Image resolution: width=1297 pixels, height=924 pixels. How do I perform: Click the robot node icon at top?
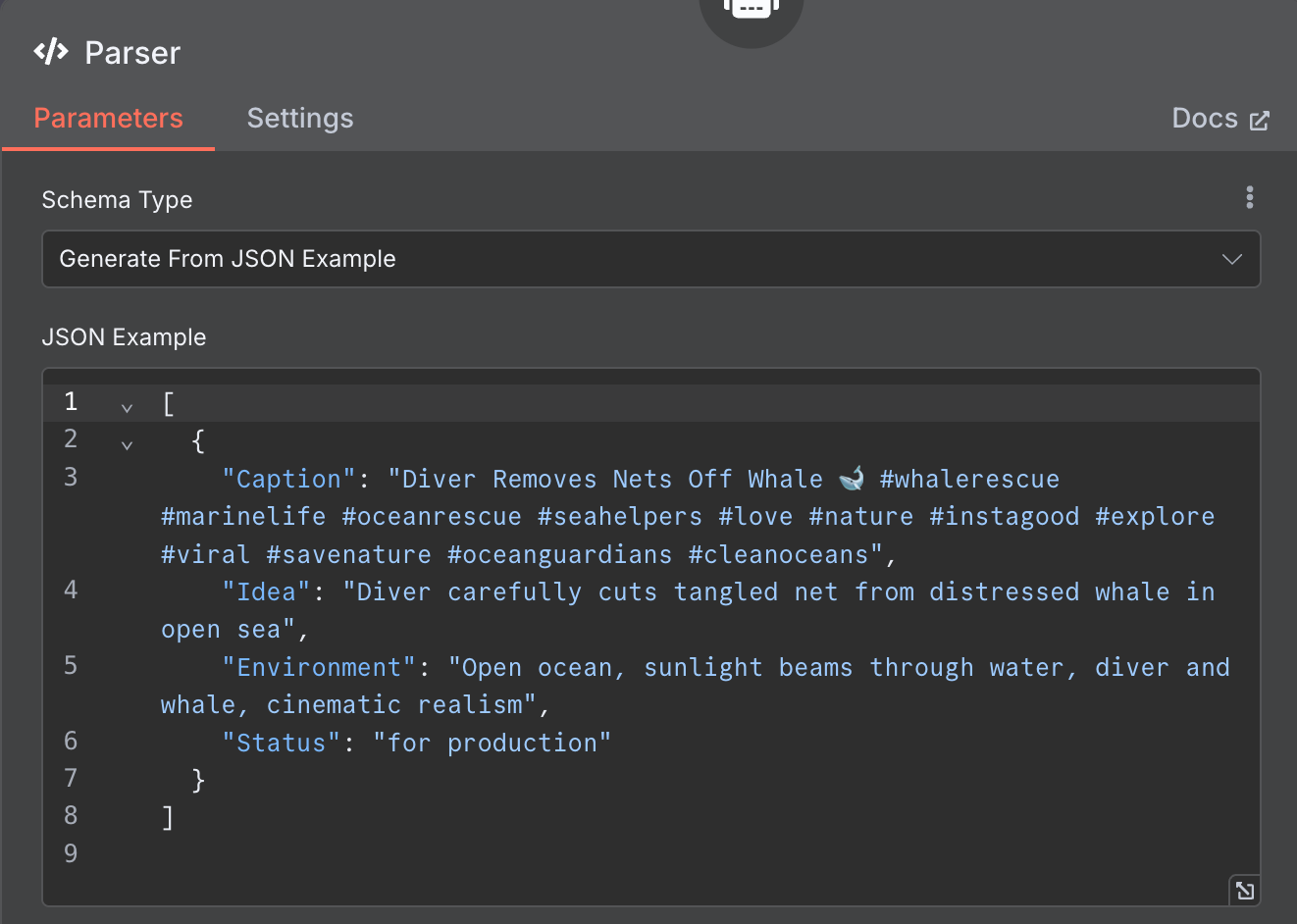[x=751, y=10]
